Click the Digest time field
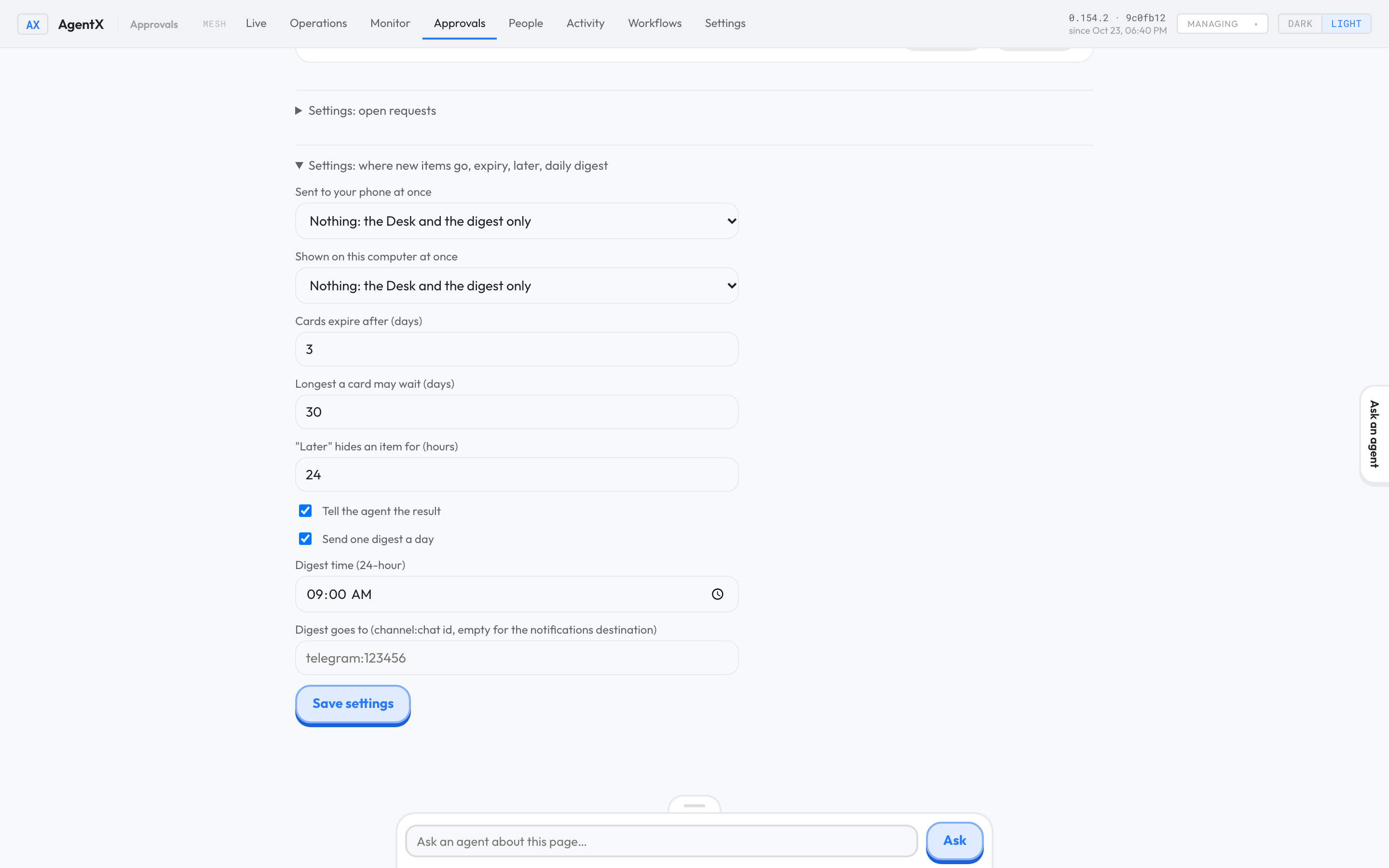Image resolution: width=1389 pixels, height=868 pixels. (517, 594)
